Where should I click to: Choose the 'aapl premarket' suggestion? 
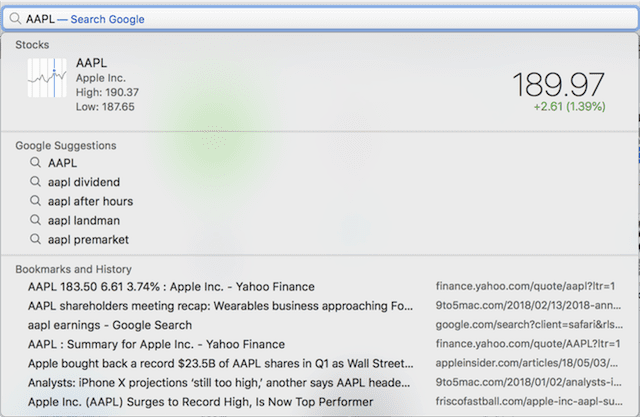(88, 240)
